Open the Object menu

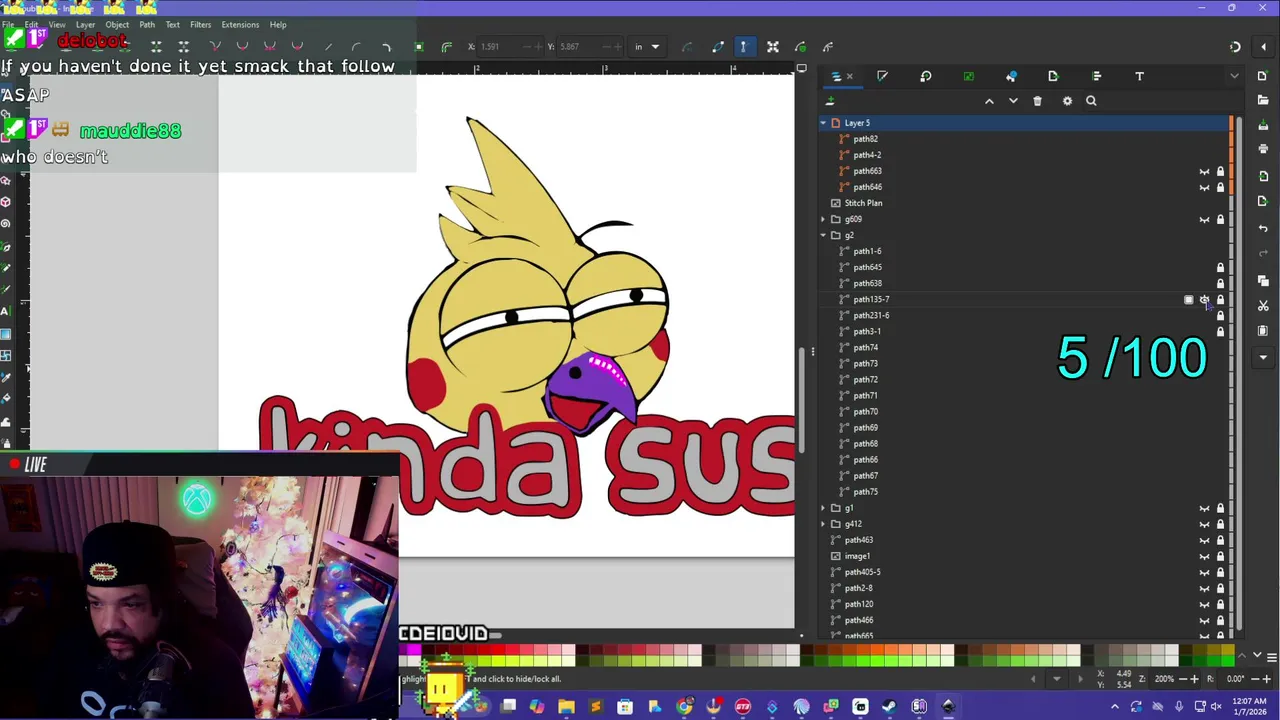pyautogui.click(x=117, y=25)
